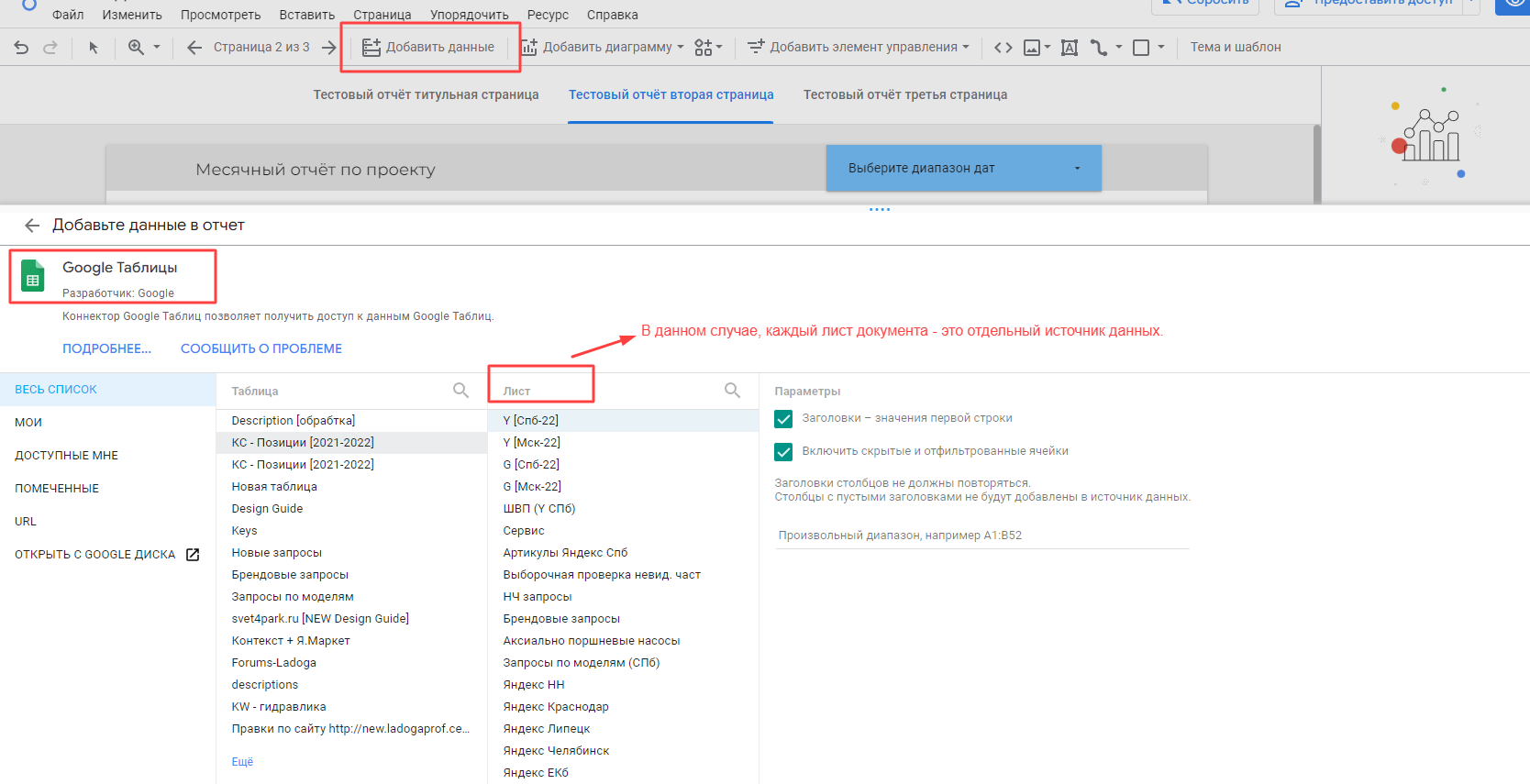This screenshot has height=784, width=1530.
Task: Open the Вставить menu
Action: point(307,15)
